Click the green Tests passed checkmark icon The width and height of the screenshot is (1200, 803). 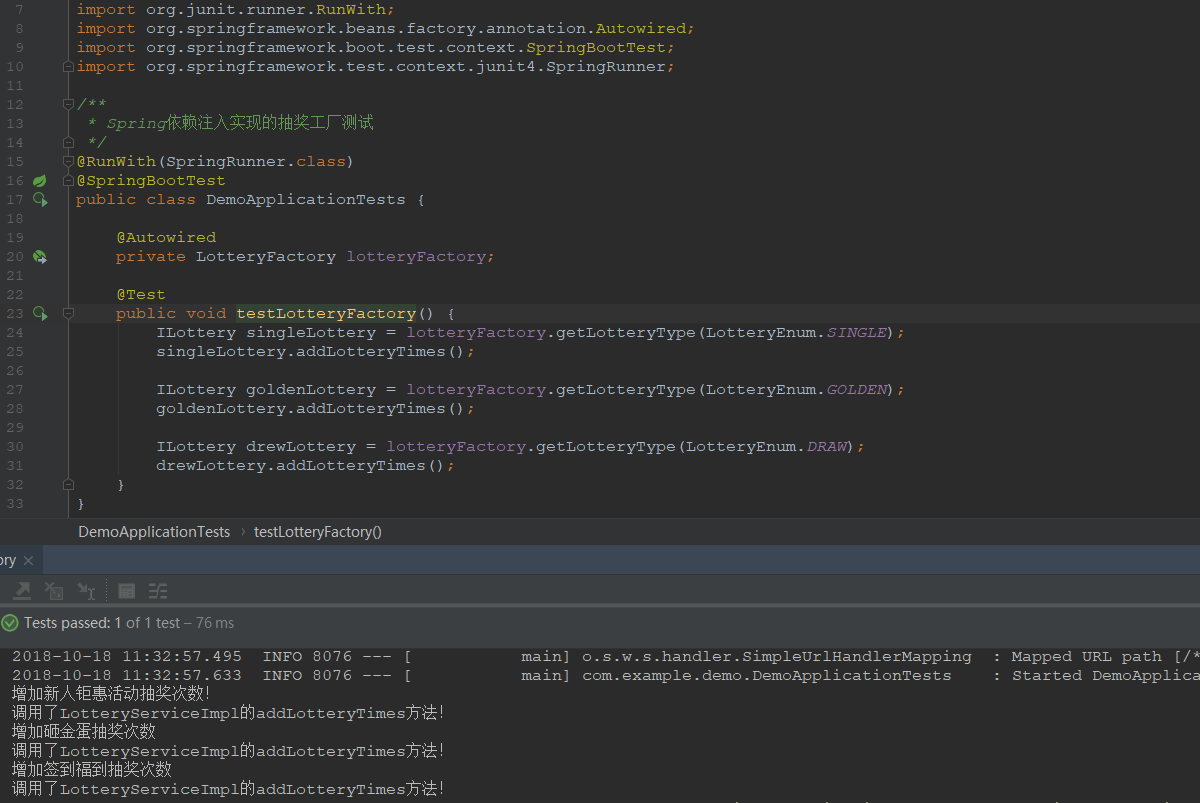[10, 623]
